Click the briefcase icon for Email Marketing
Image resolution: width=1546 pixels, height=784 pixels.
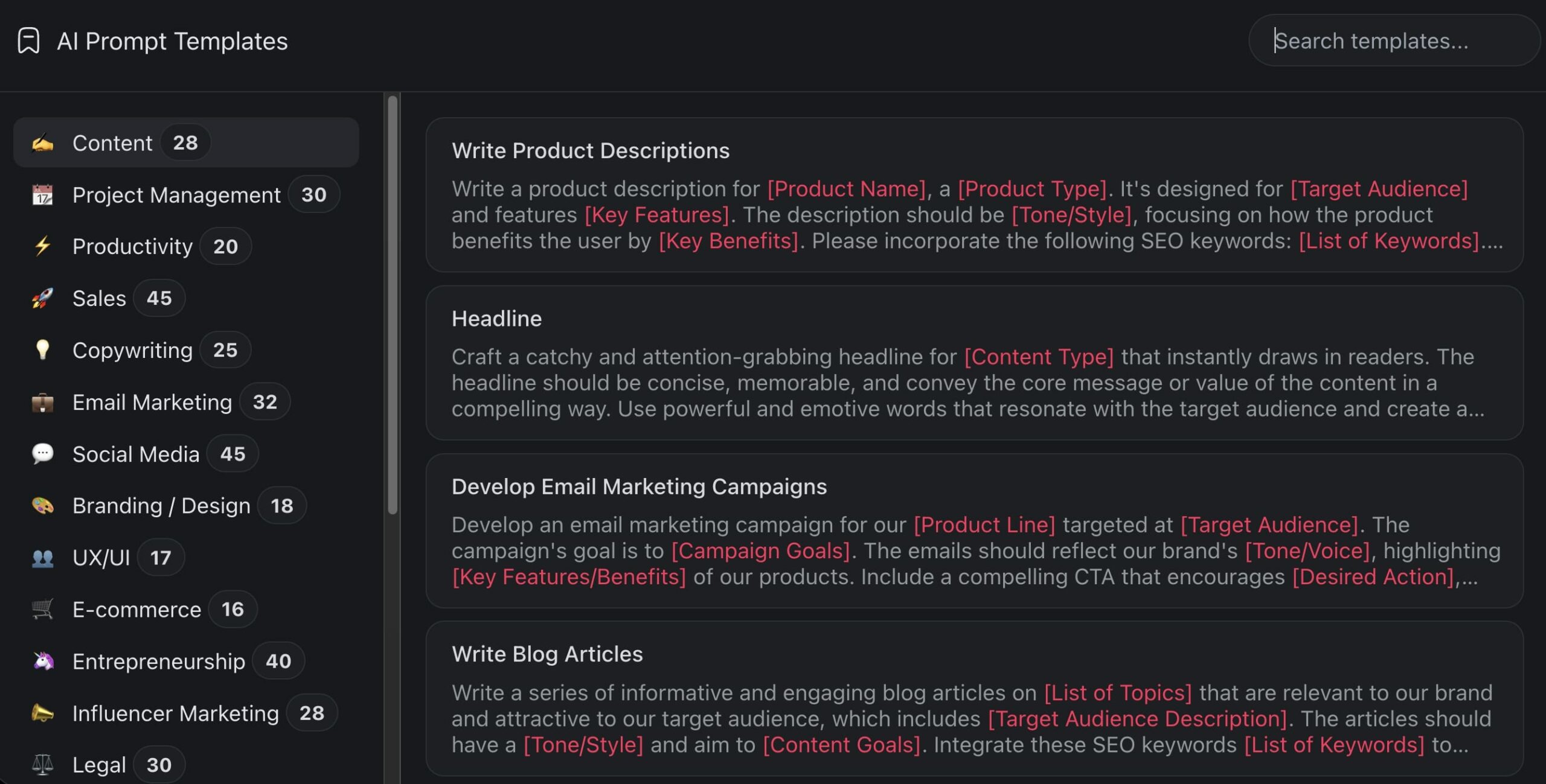43,402
